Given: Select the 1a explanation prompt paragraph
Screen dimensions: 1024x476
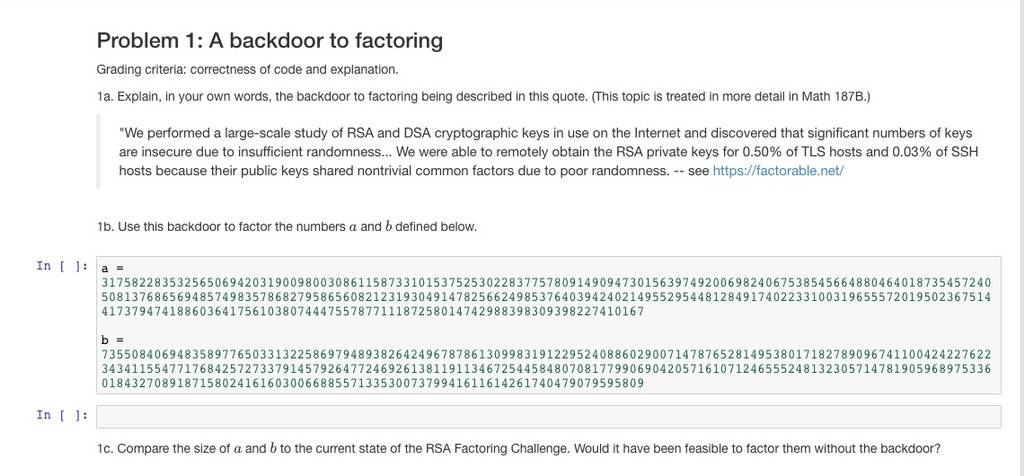Looking at the screenshot, I should pyautogui.click(x=483, y=97).
